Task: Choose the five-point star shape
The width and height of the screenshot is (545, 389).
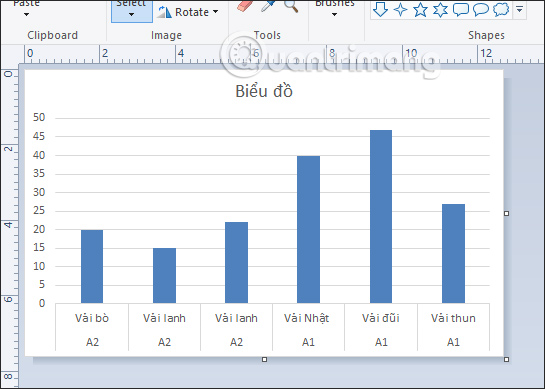Action: (x=420, y=9)
